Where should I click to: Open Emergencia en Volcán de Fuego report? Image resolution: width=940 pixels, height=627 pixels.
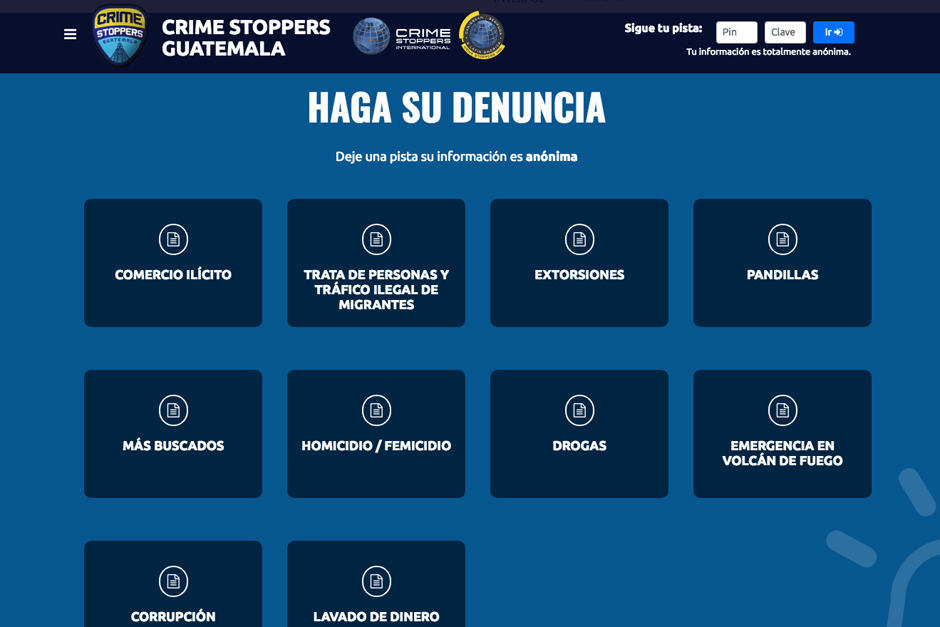[x=782, y=453]
